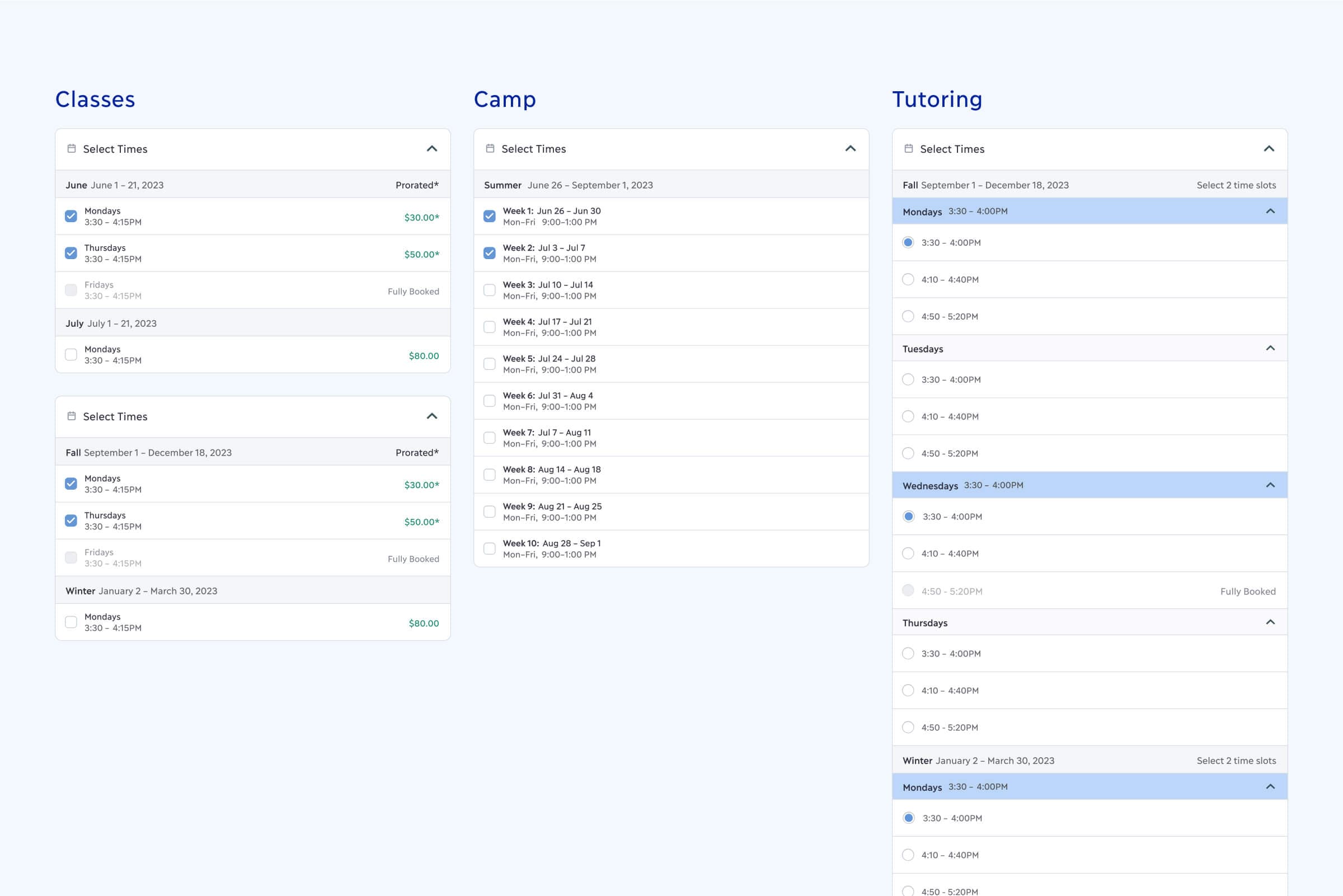Uncheck June Mondays class at $30.00
The image size is (1343, 896).
click(x=71, y=216)
